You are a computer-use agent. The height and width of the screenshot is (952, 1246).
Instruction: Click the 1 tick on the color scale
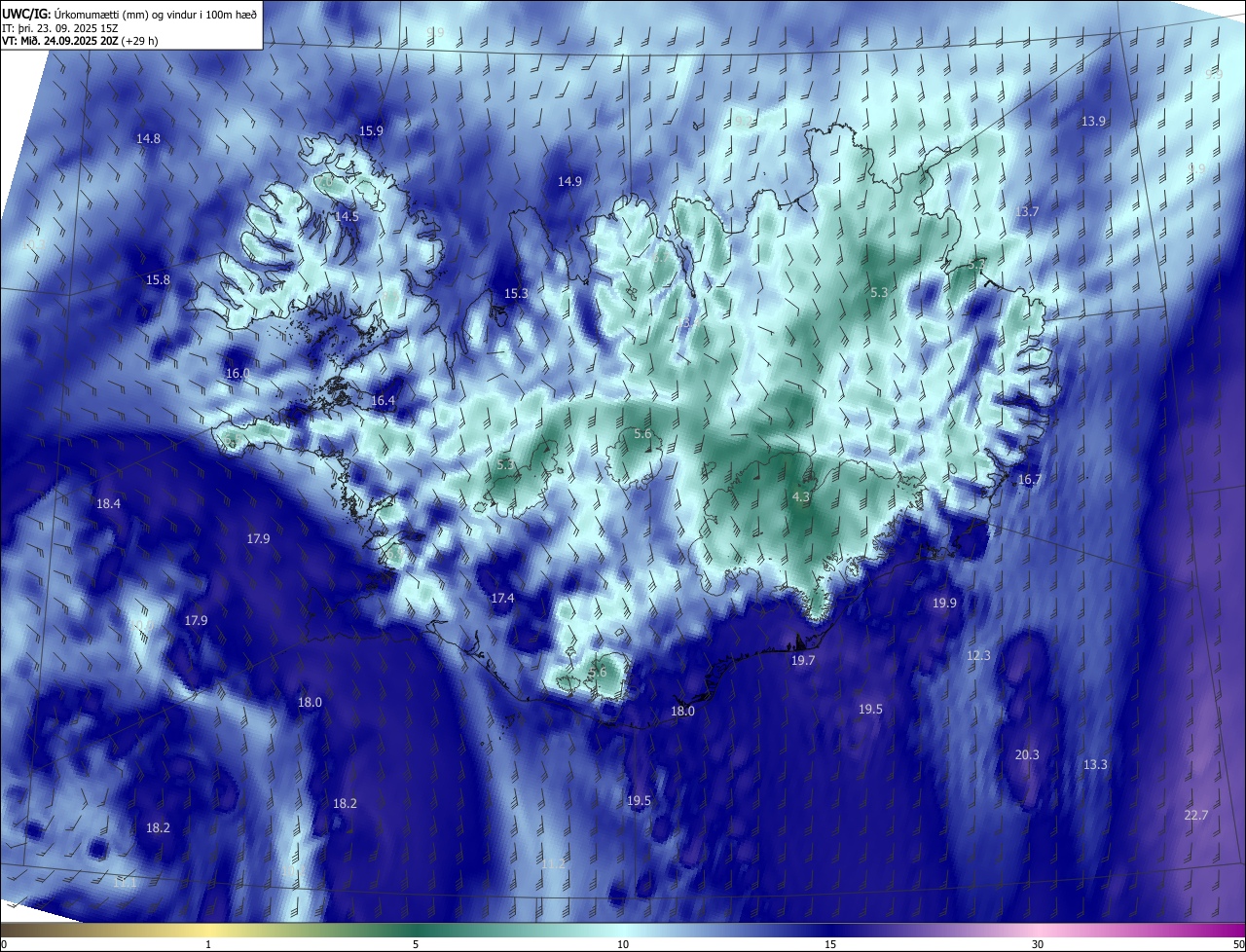[209, 945]
